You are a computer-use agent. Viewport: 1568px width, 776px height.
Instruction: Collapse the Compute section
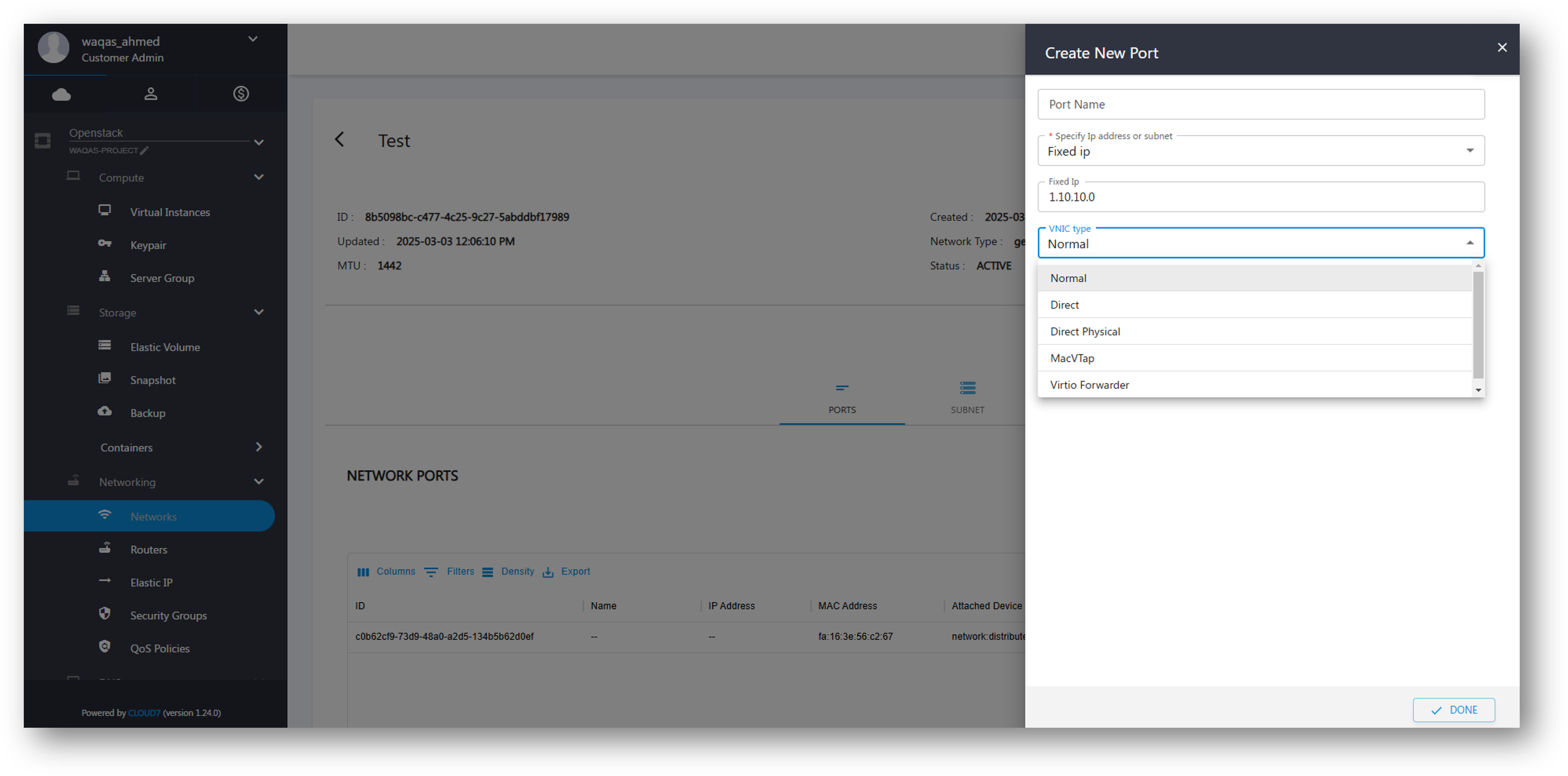258,177
